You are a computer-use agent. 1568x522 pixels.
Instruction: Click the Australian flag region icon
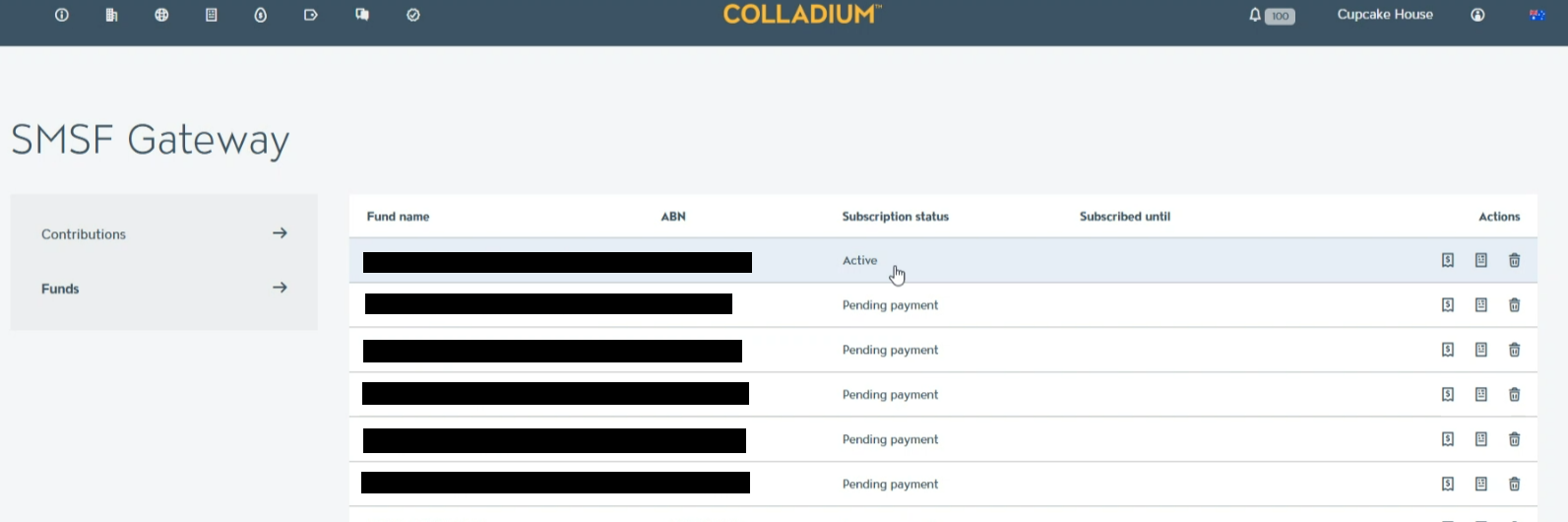(1537, 15)
